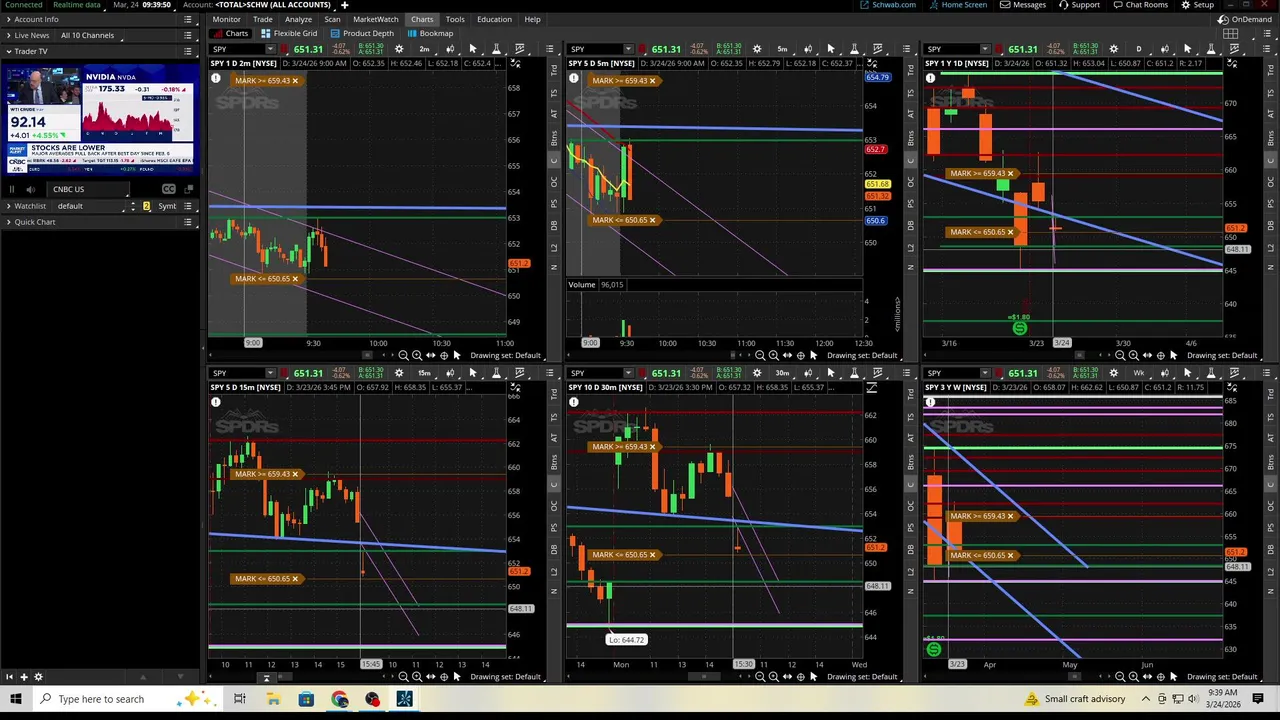Click the Watchlist list-menu icon

(187, 206)
